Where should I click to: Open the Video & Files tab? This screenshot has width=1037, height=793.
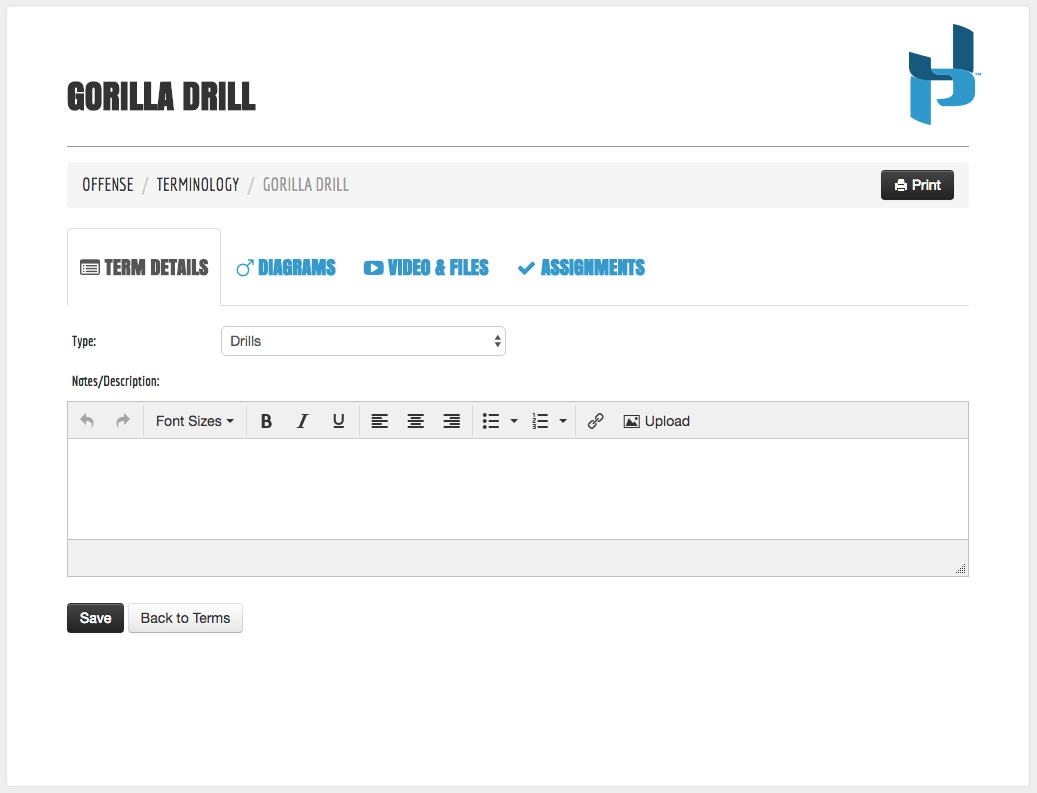[x=426, y=268]
